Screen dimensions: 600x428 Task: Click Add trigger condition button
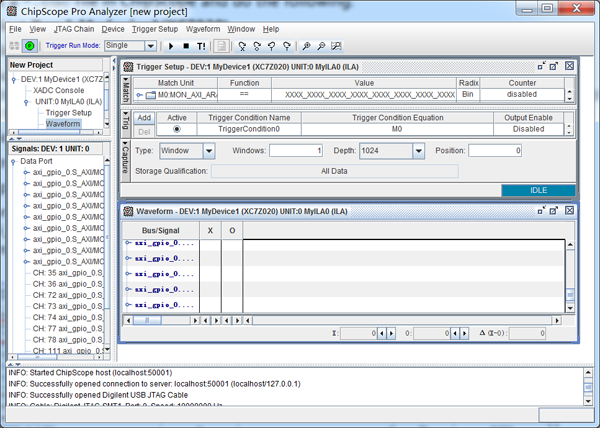pyautogui.click(x=144, y=118)
